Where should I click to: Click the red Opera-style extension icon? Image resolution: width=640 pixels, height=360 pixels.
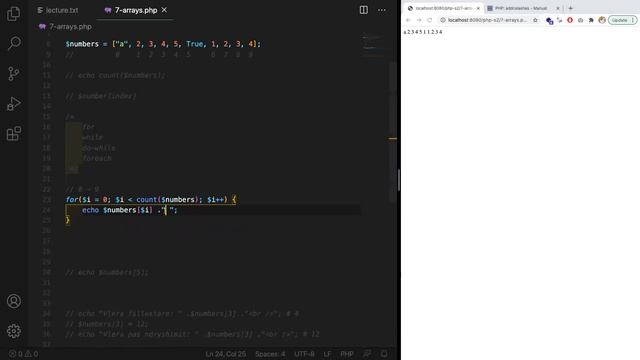(x=570, y=20)
